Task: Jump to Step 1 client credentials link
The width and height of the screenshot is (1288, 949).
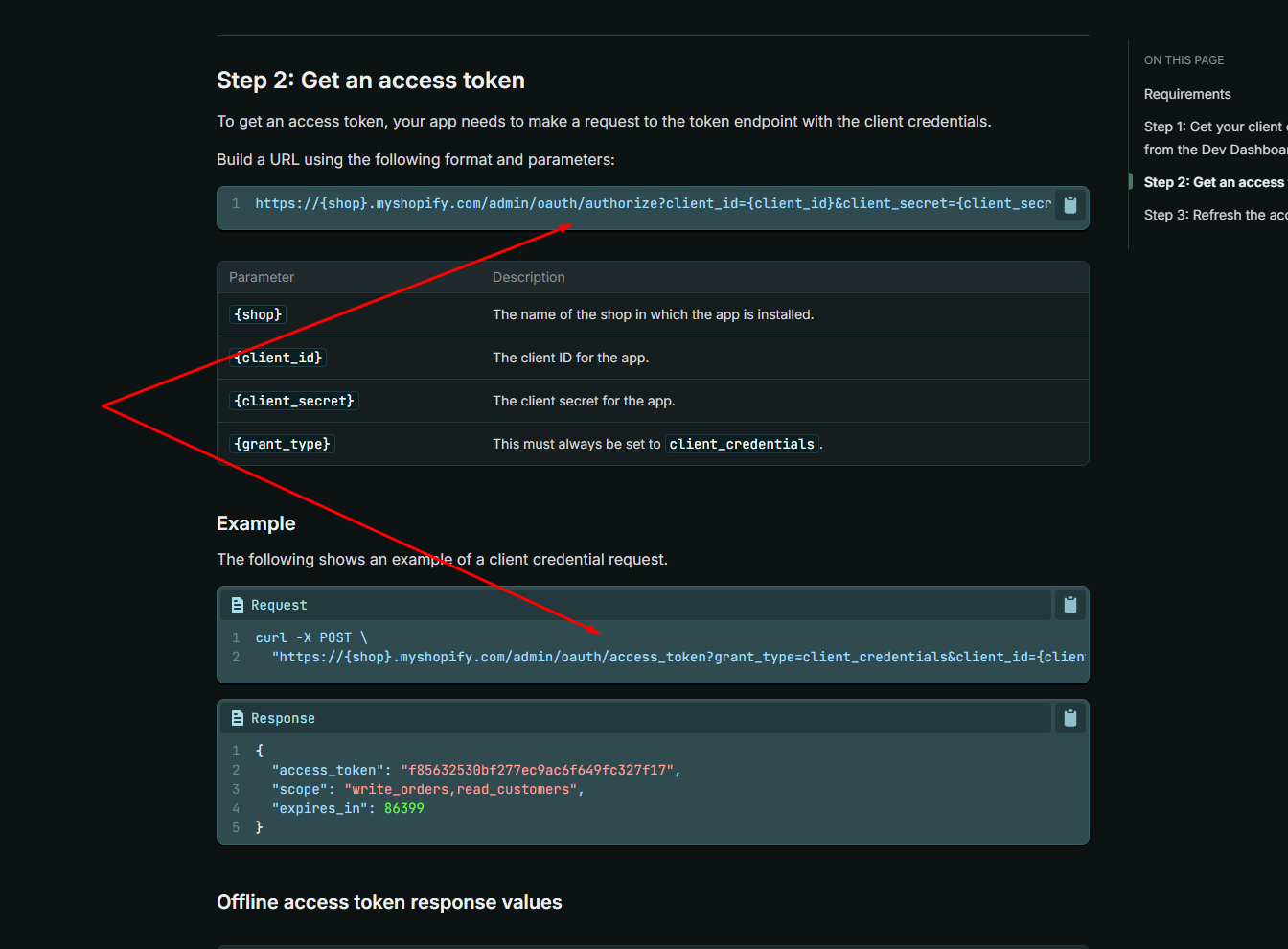Action: (1215, 138)
